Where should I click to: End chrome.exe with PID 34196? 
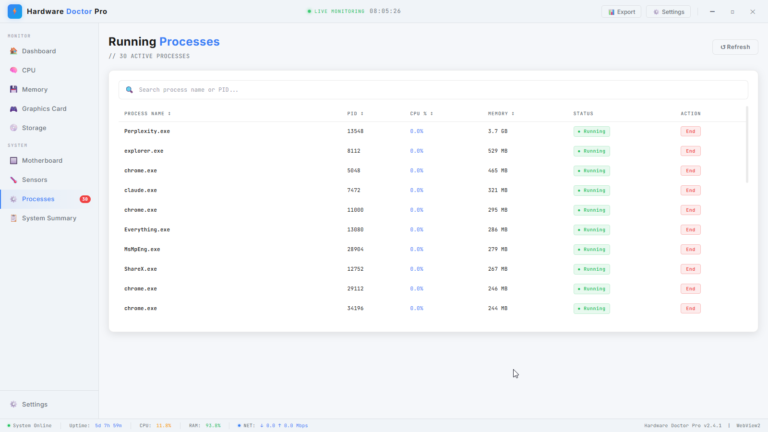tap(690, 308)
